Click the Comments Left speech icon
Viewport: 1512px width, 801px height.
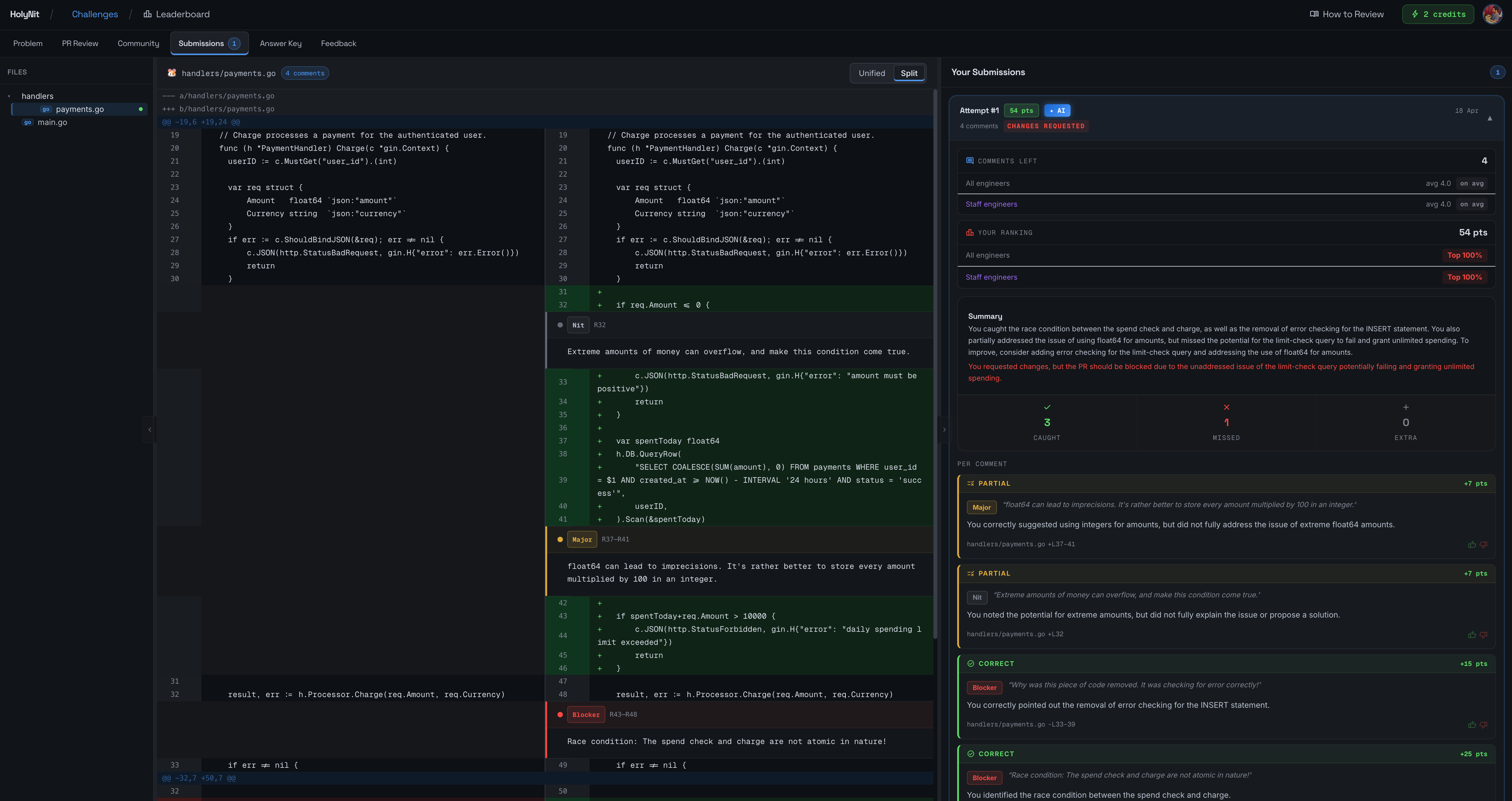tap(970, 161)
